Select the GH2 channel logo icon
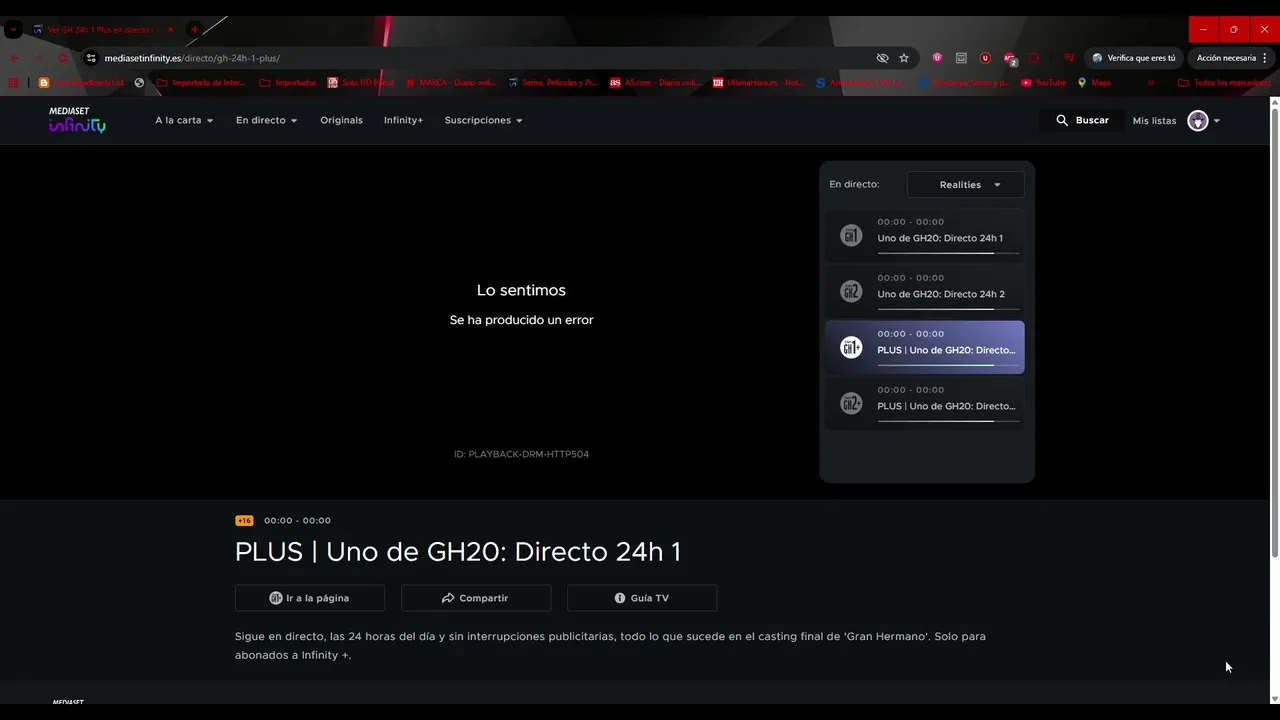This screenshot has width=1280, height=720. coord(851,291)
